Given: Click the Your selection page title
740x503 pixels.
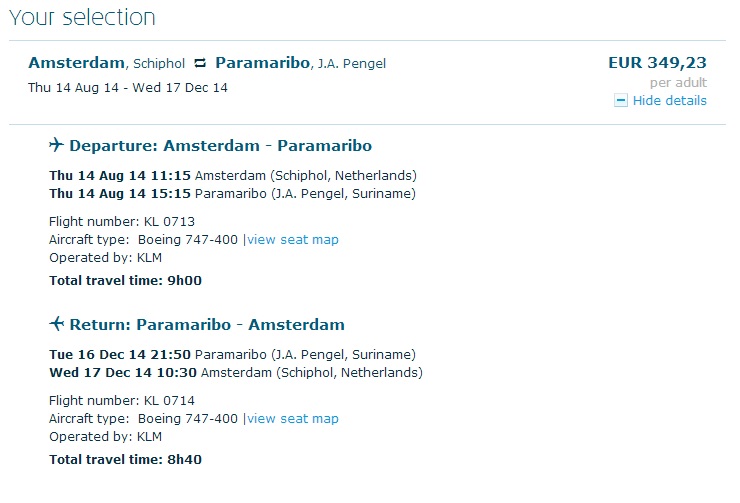Looking at the screenshot, I should pyautogui.click(x=82, y=17).
